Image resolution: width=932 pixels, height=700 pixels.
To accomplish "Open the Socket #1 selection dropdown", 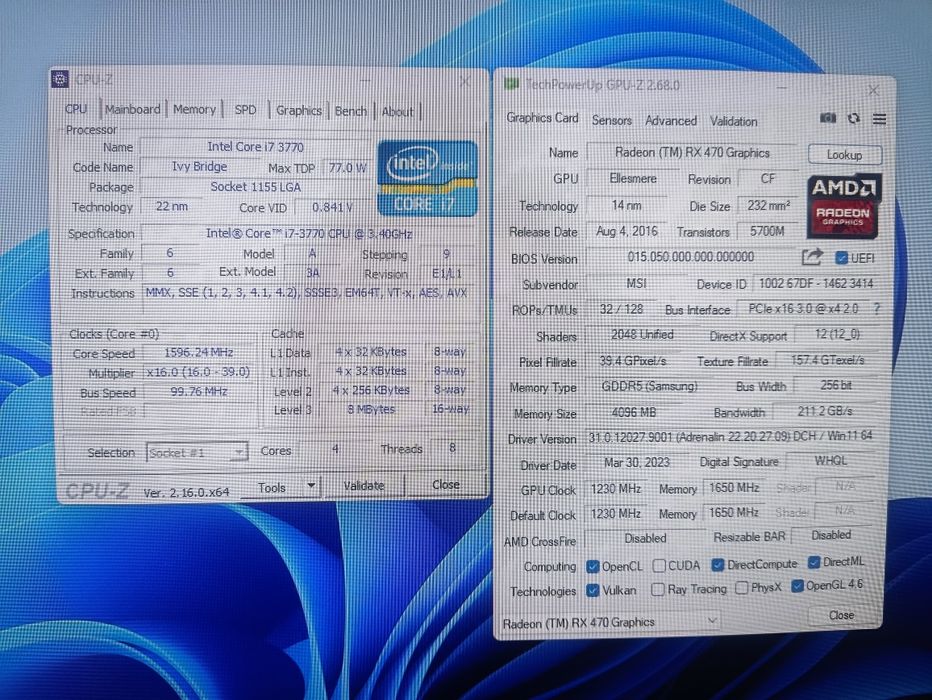I will (197, 452).
